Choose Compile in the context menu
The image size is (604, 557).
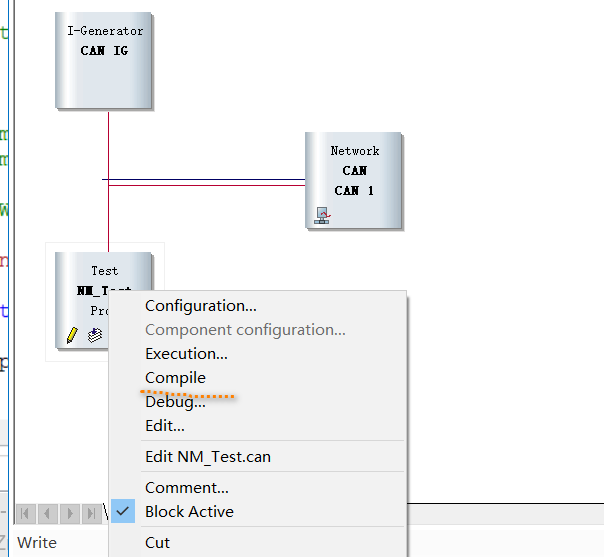coord(257,377)
